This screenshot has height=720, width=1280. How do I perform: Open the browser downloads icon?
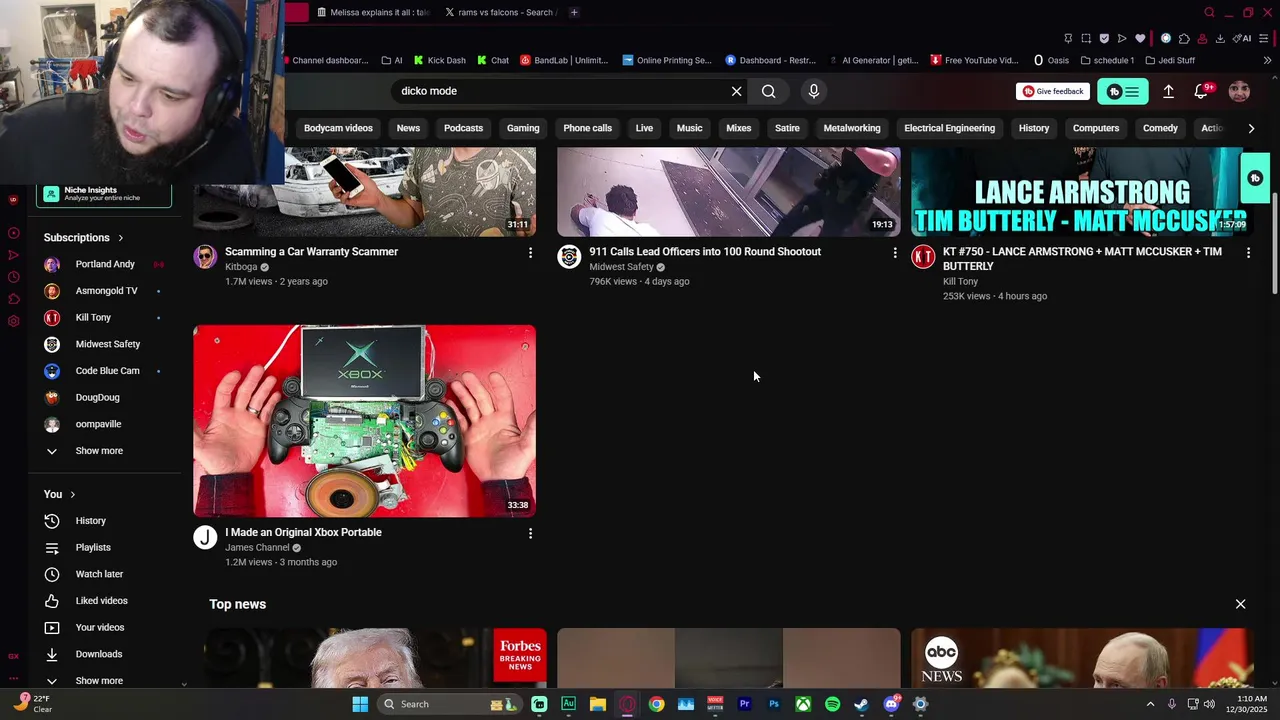[1220, 38]
